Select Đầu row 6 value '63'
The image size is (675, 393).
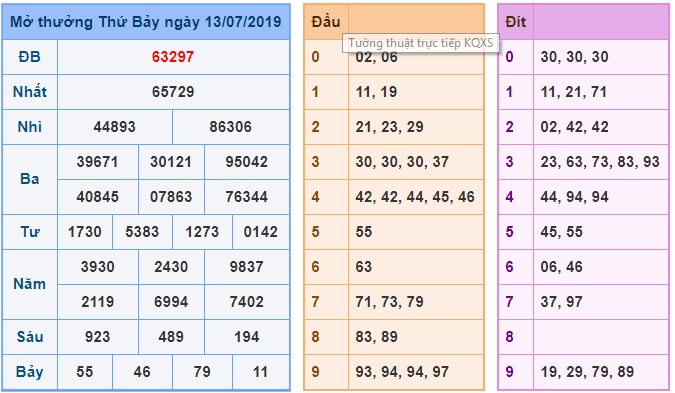pyautogui.click(x=364, y=267)
